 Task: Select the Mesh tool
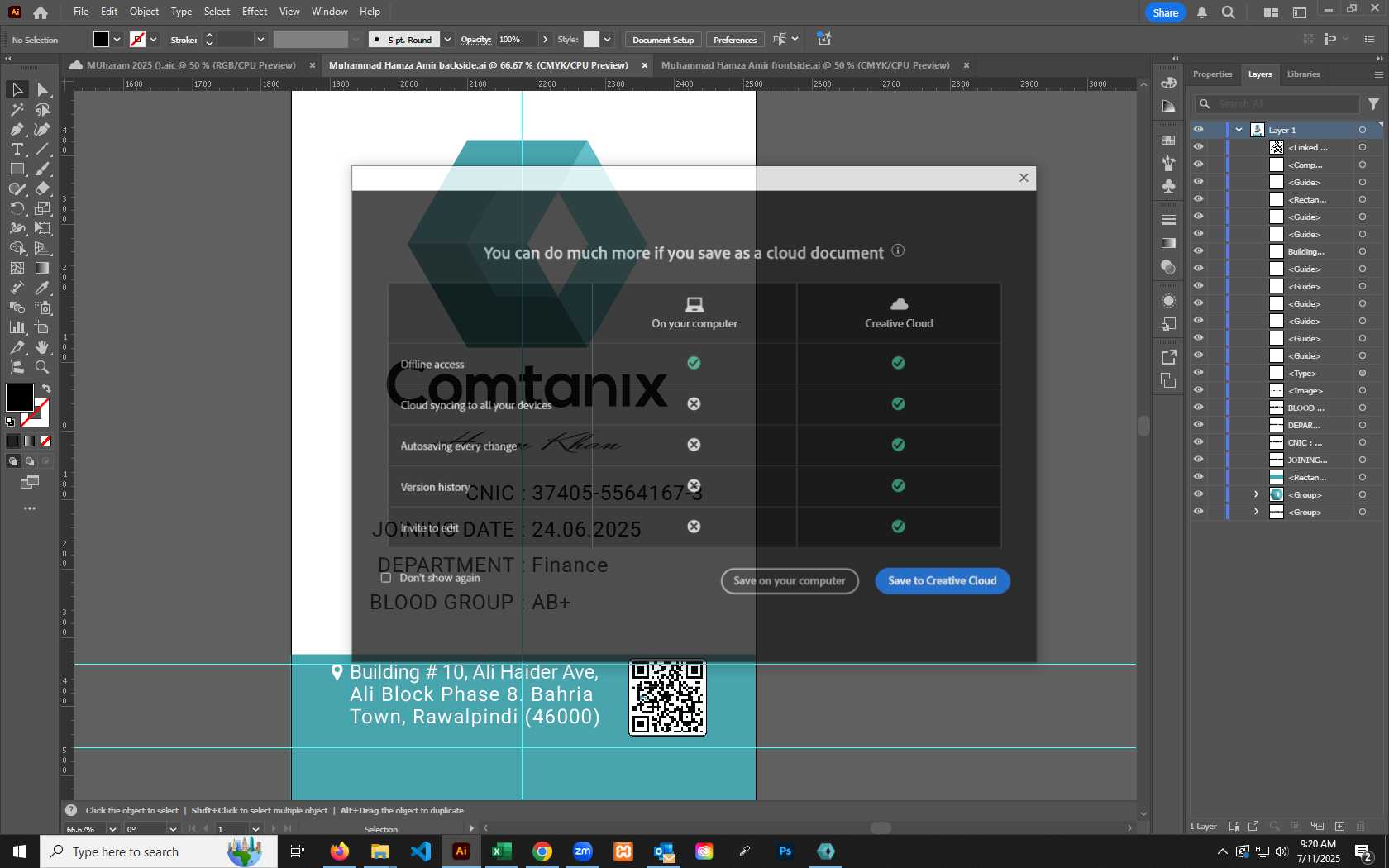(x=17, y=268)
